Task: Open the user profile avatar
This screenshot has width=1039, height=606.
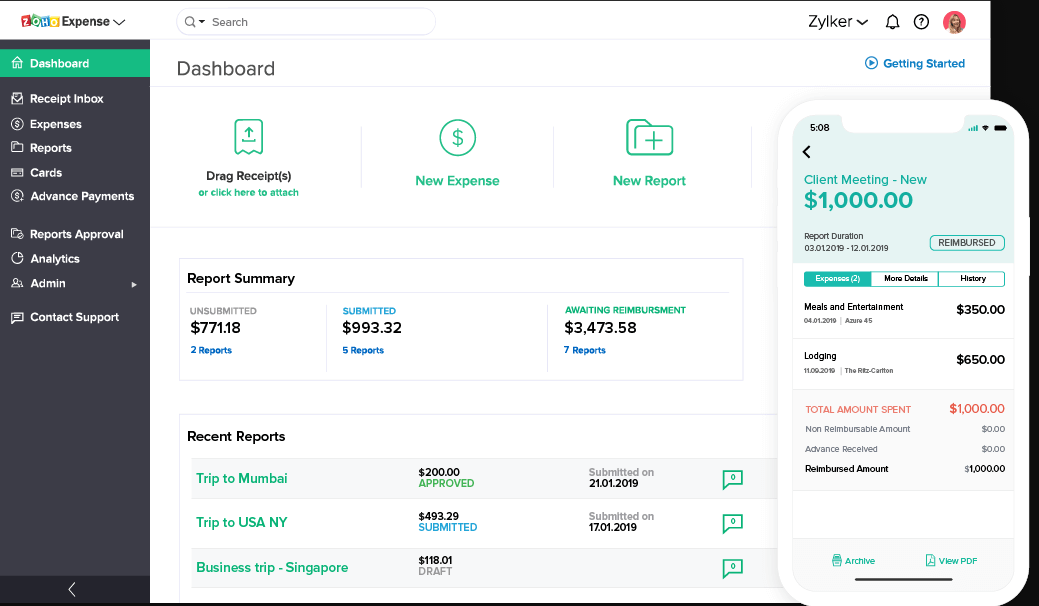Action: [954, 22]
